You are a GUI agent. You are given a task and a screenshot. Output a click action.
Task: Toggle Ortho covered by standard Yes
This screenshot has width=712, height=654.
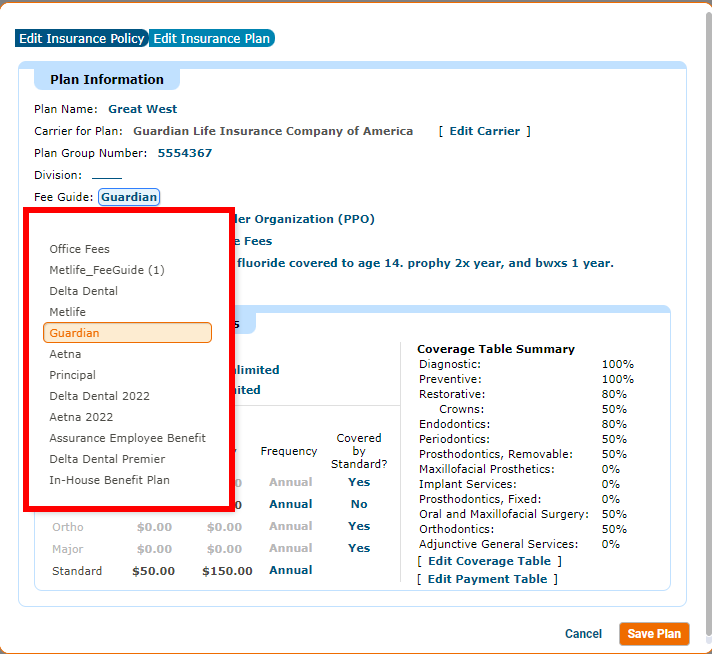[359, 526]
